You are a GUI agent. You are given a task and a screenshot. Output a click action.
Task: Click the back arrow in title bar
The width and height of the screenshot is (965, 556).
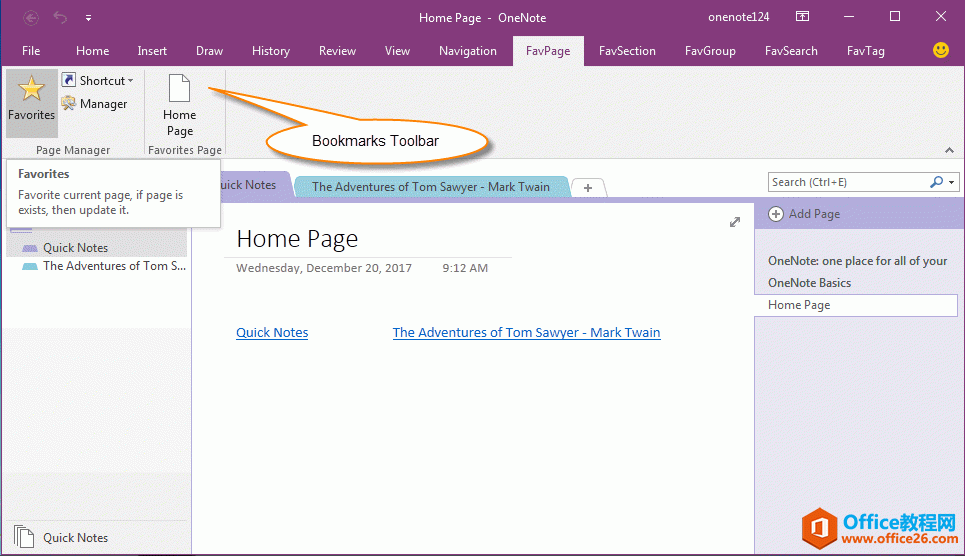[x=31, y=18]
